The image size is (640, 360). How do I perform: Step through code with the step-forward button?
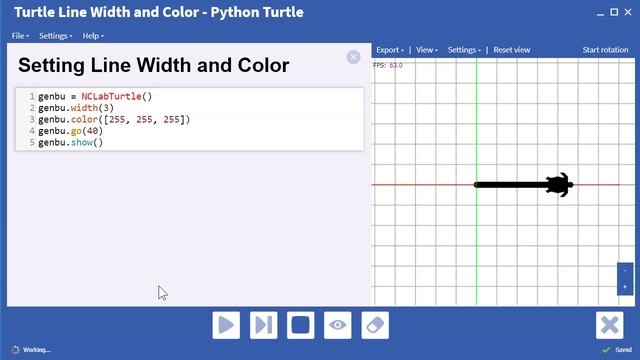point(263,325)
